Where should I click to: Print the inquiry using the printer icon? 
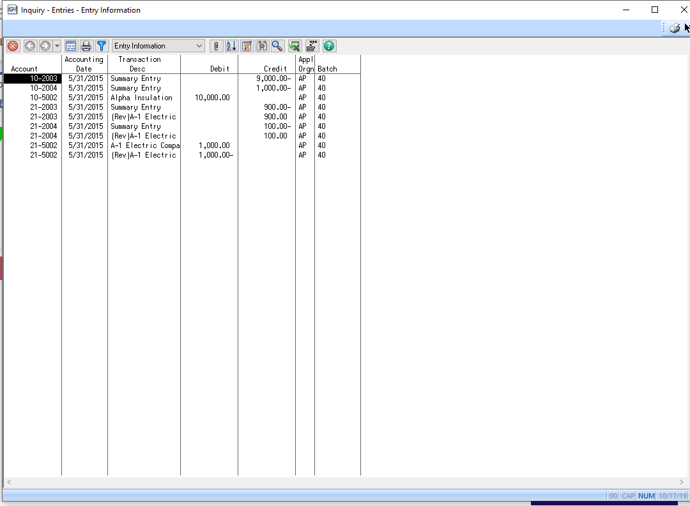click(x=86, y=46)
